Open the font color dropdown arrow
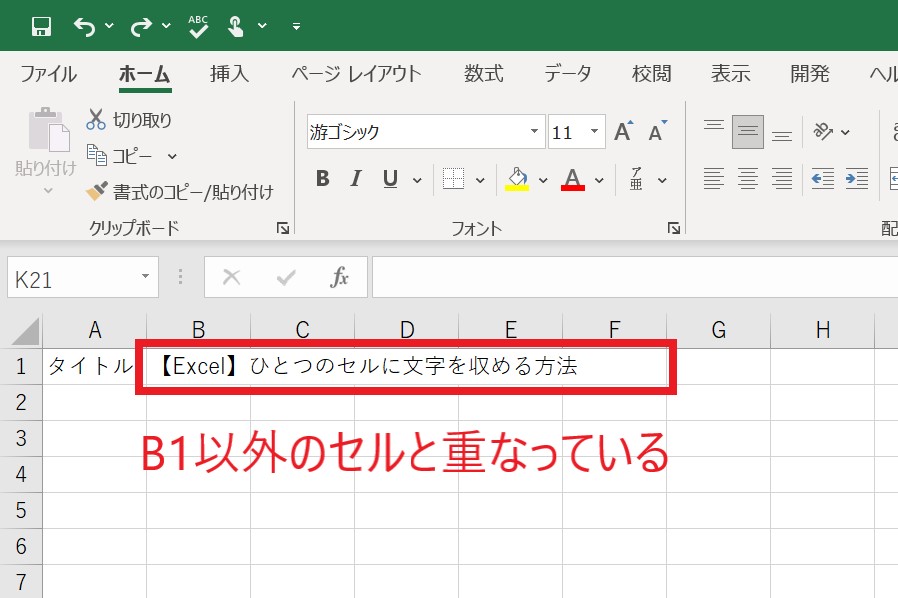898x598 pixels. coord(599,180)
